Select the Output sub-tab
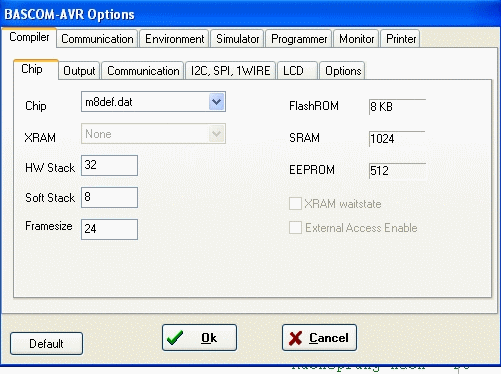 79,71
